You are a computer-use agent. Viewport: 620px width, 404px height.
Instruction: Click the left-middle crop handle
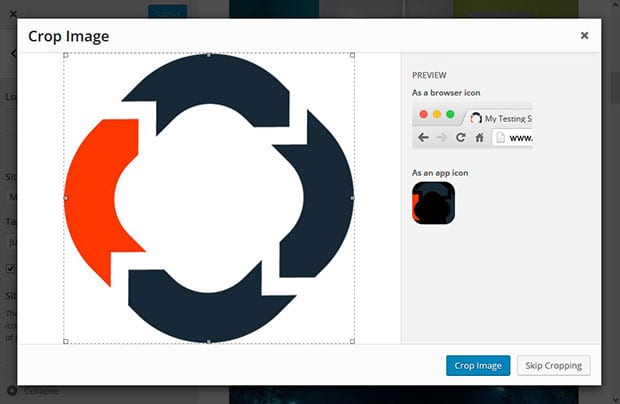(66, 198)
